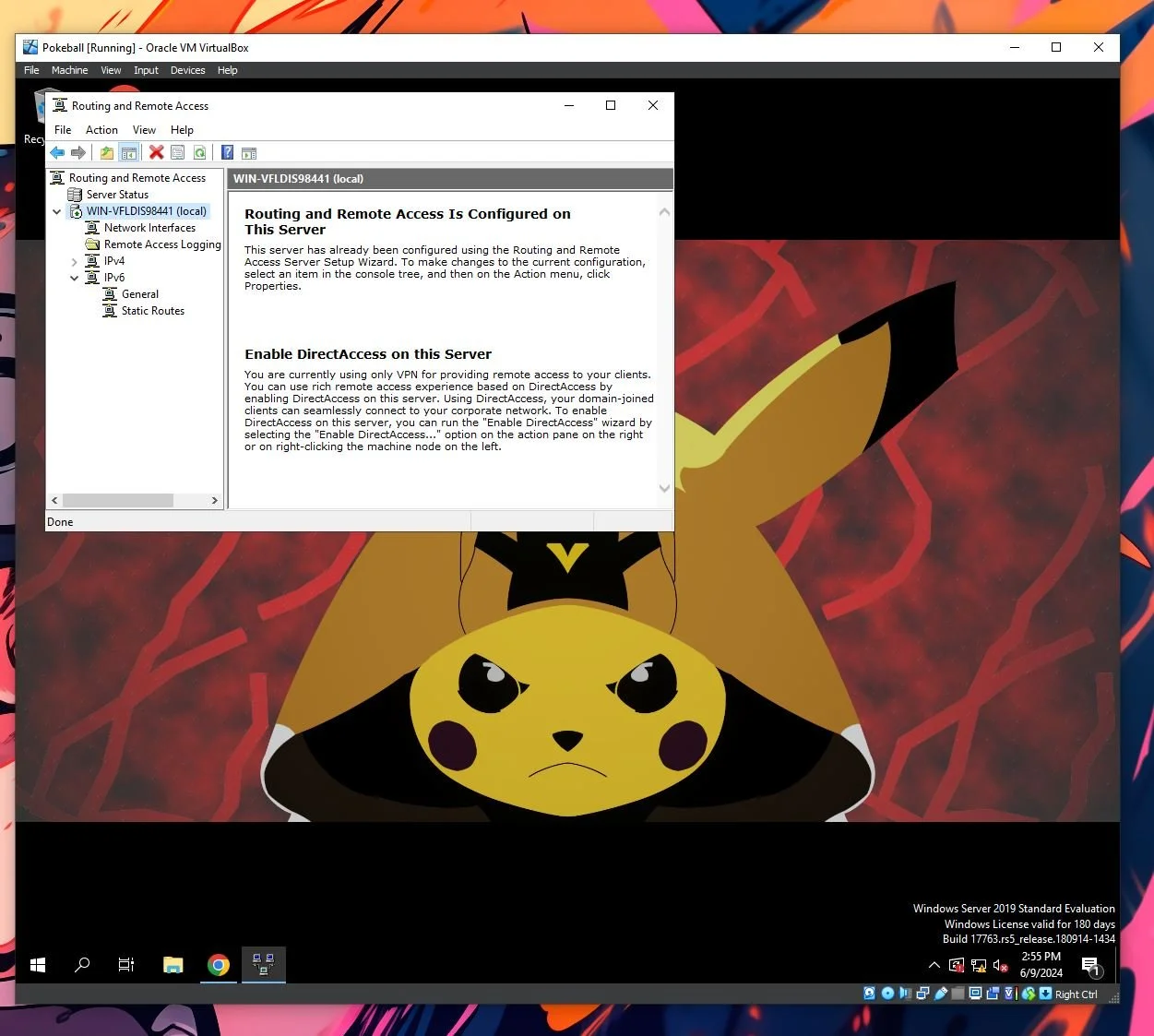
Task: Open VirtualBox Input menu
Action: (146, 70)
